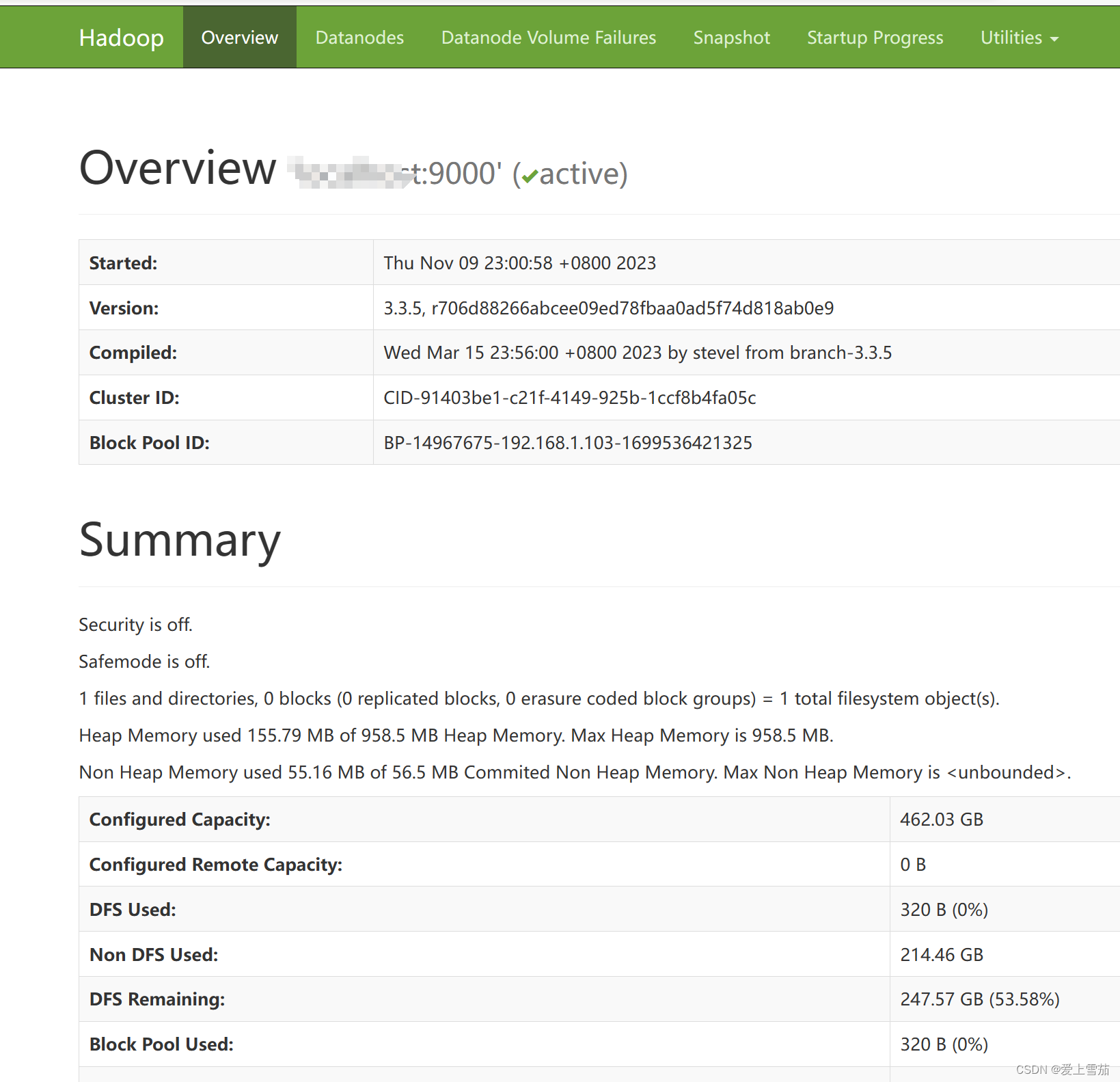The height and width of the screenshot is (1082, 1120).
Task: Open the Overview tab
Action: [240, 38]
